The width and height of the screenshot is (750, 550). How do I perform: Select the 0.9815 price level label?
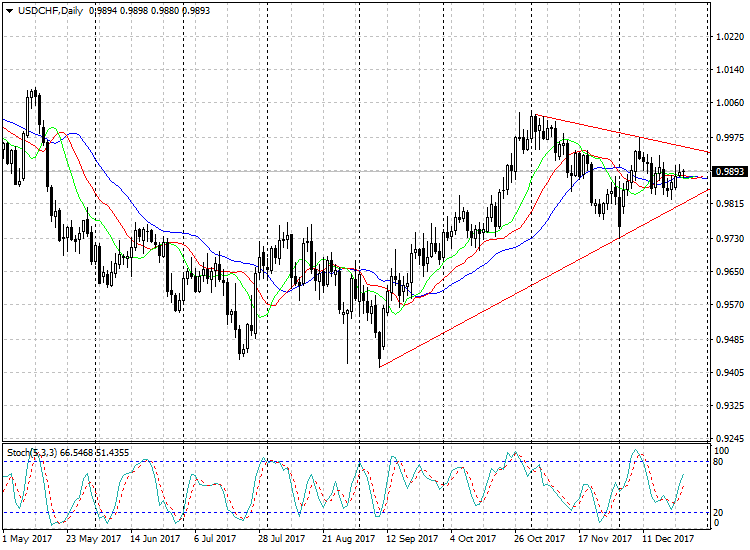coord(730,204)
